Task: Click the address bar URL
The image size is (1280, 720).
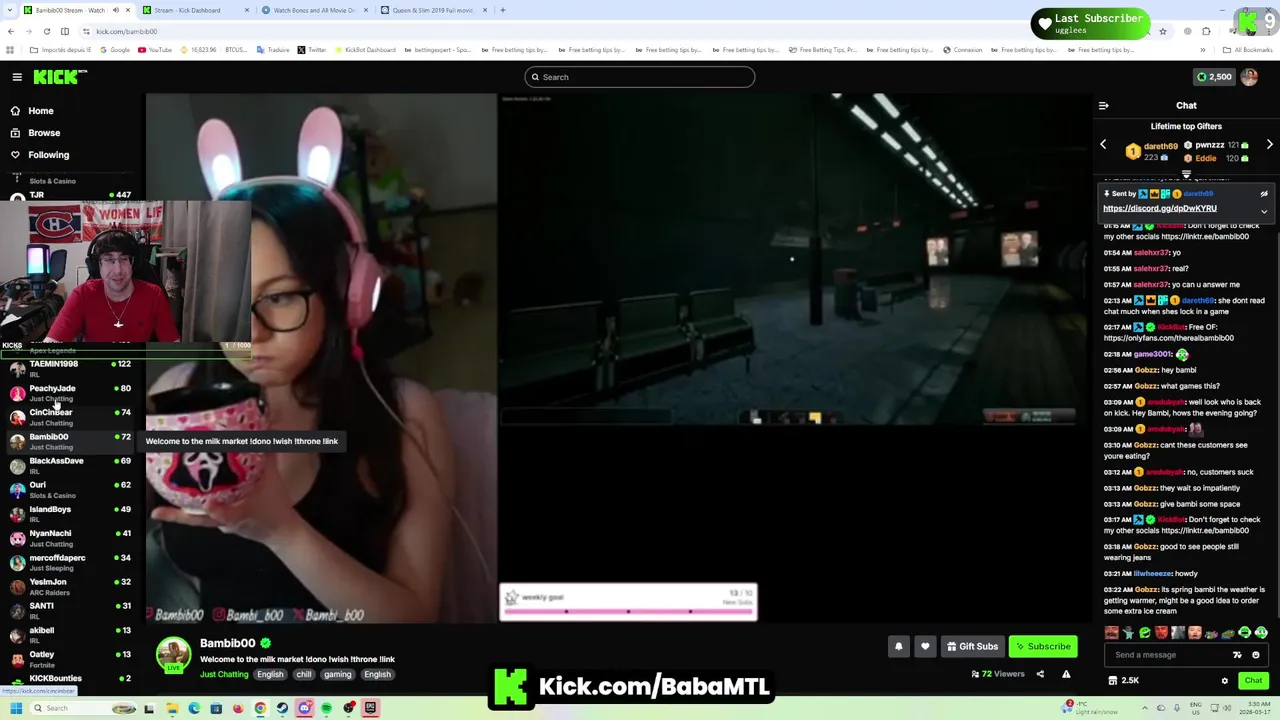Action: [127, 31]
